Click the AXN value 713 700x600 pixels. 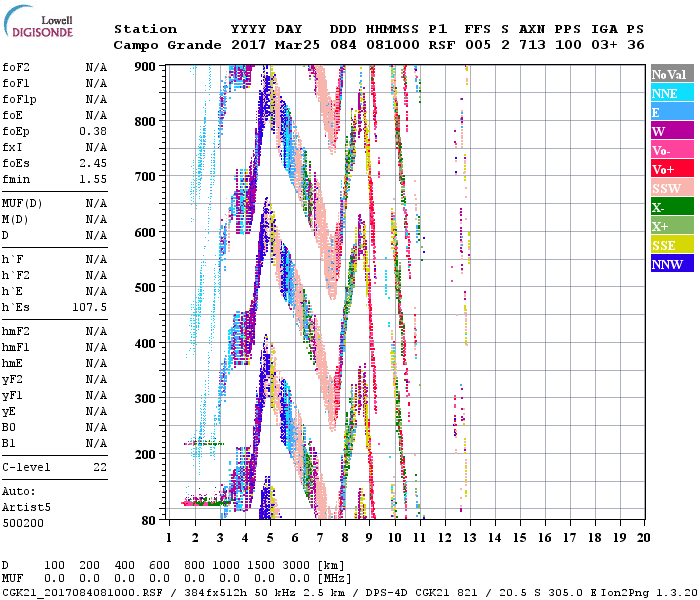532,45
